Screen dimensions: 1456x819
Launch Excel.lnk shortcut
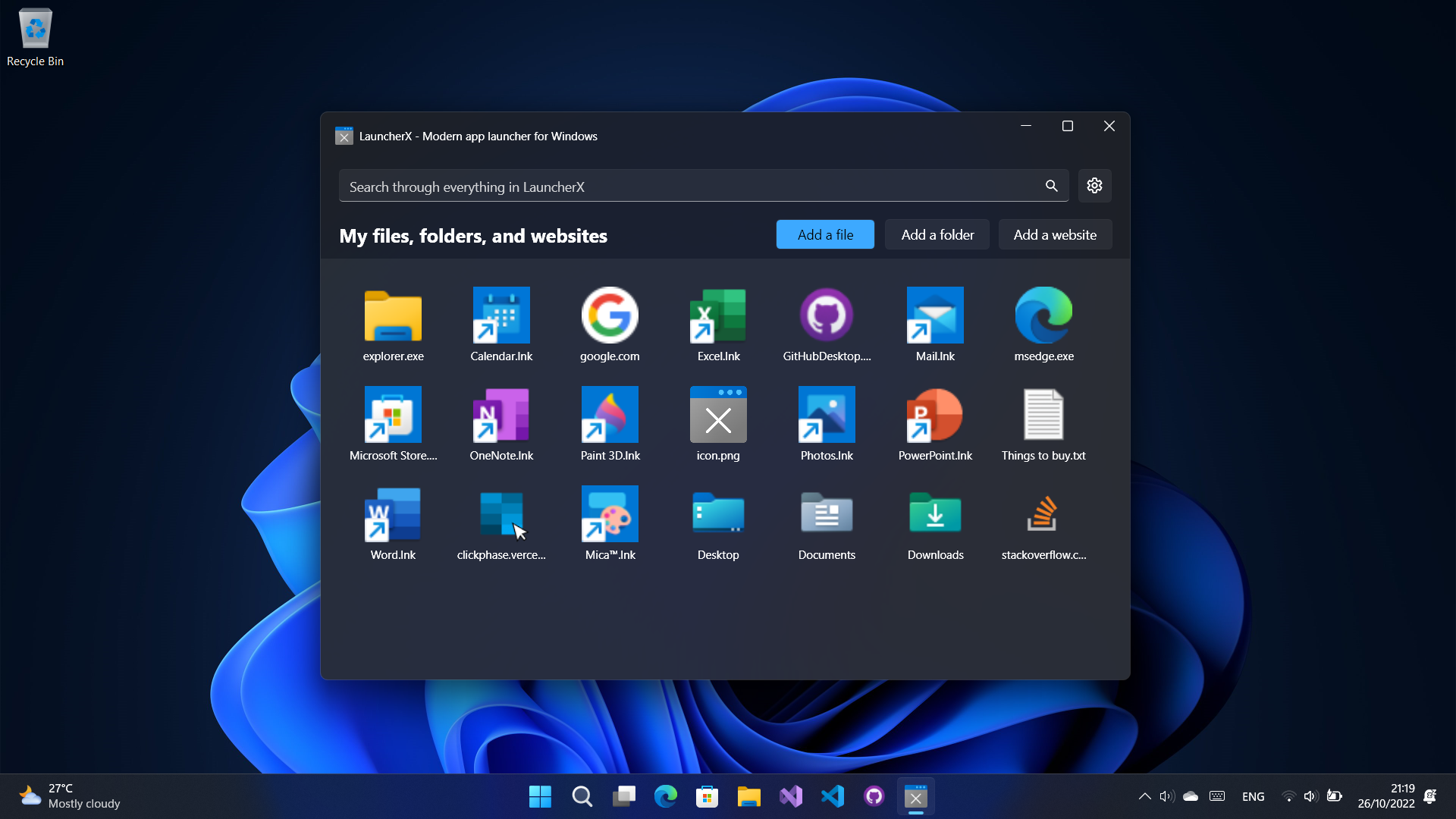click(x=718, y=325)
